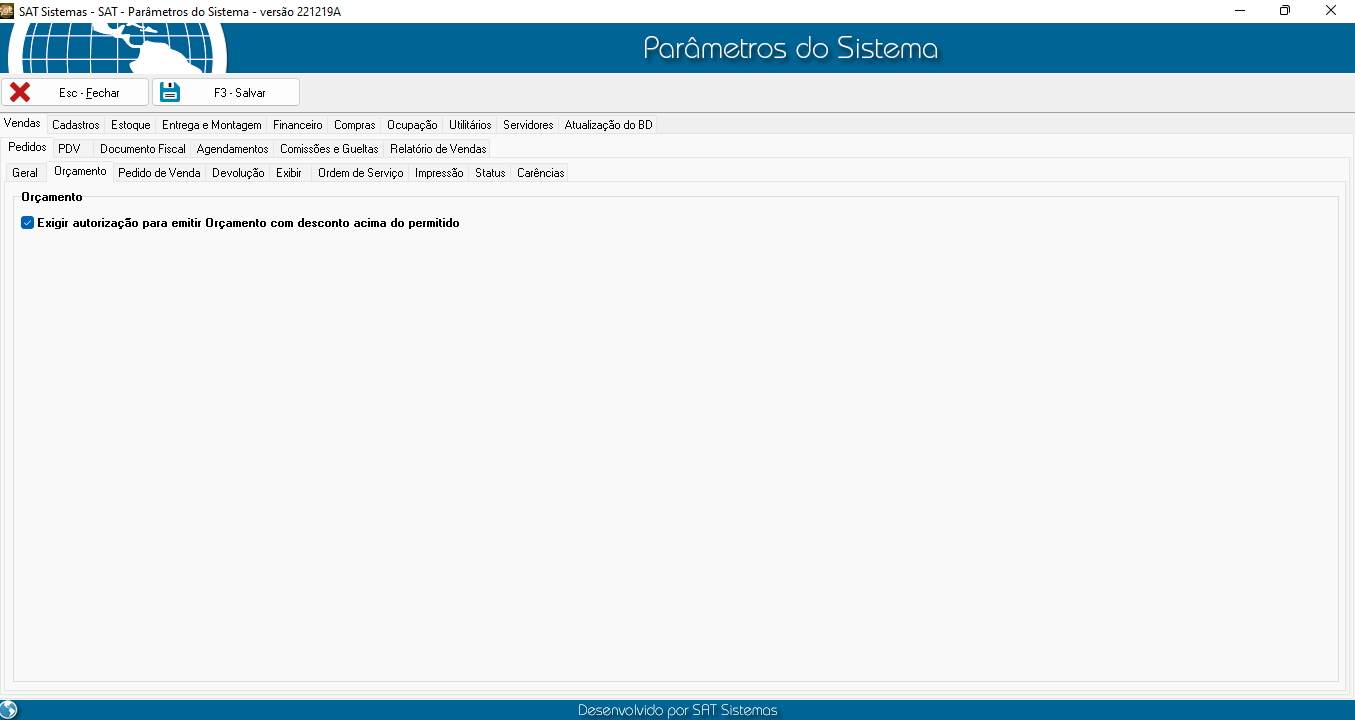The image size is (1355, 720).
Task: Switch to the Estoque tab
Action: pos(131,125)
